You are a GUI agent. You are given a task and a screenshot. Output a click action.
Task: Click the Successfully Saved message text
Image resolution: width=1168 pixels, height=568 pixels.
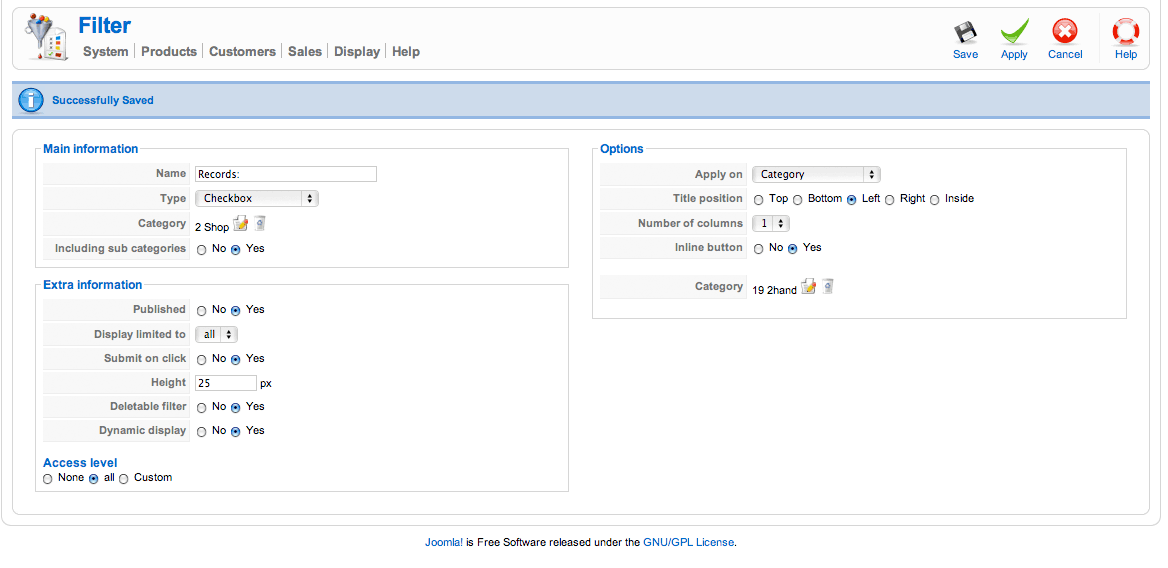tap(103, 100)
